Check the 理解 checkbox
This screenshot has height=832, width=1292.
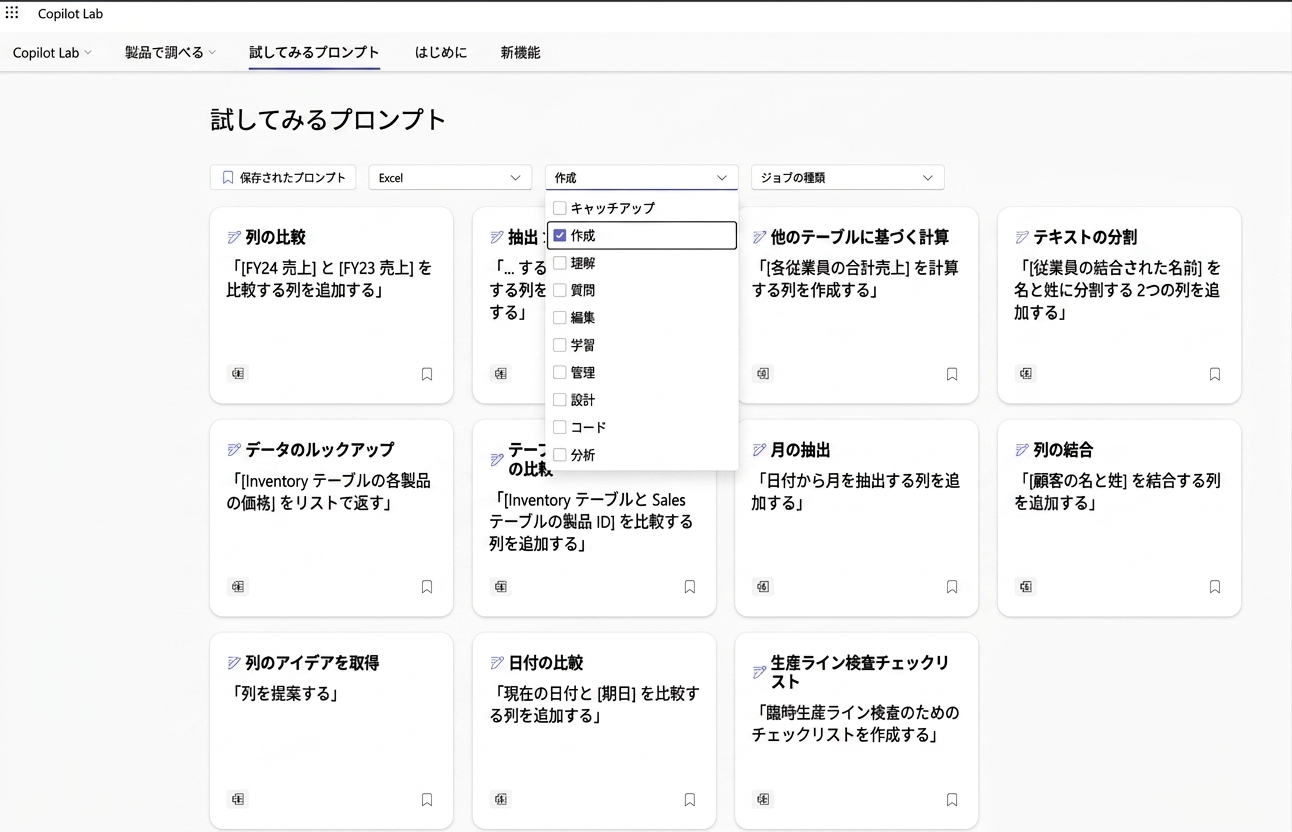pos(560,263)
